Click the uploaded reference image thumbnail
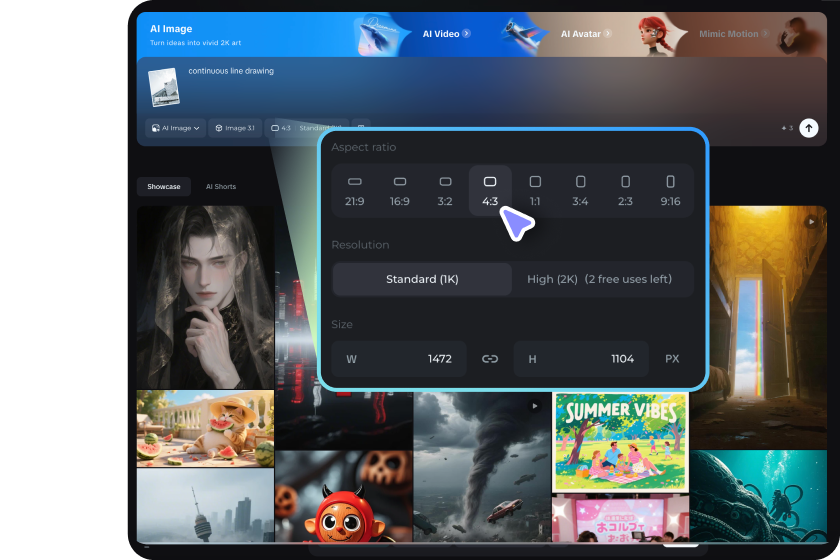The image size is (840, 560). tap(164, 87)
